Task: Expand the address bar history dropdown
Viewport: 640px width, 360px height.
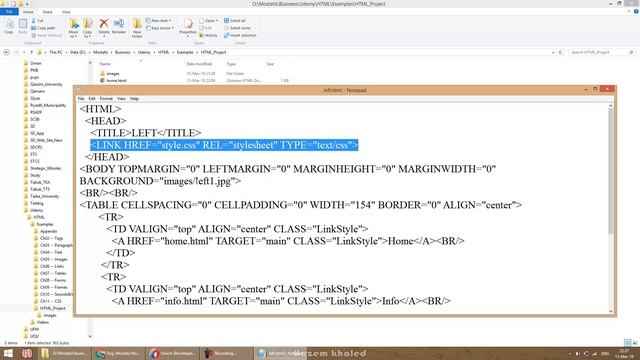Action: point(553,52)
